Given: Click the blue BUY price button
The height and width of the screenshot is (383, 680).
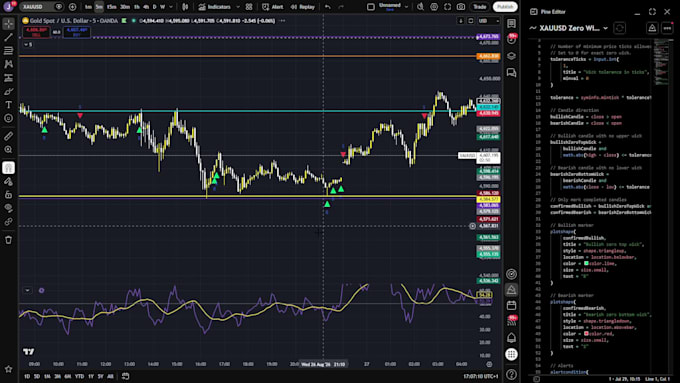Looking at the screenshot, I should click(77, 32).
